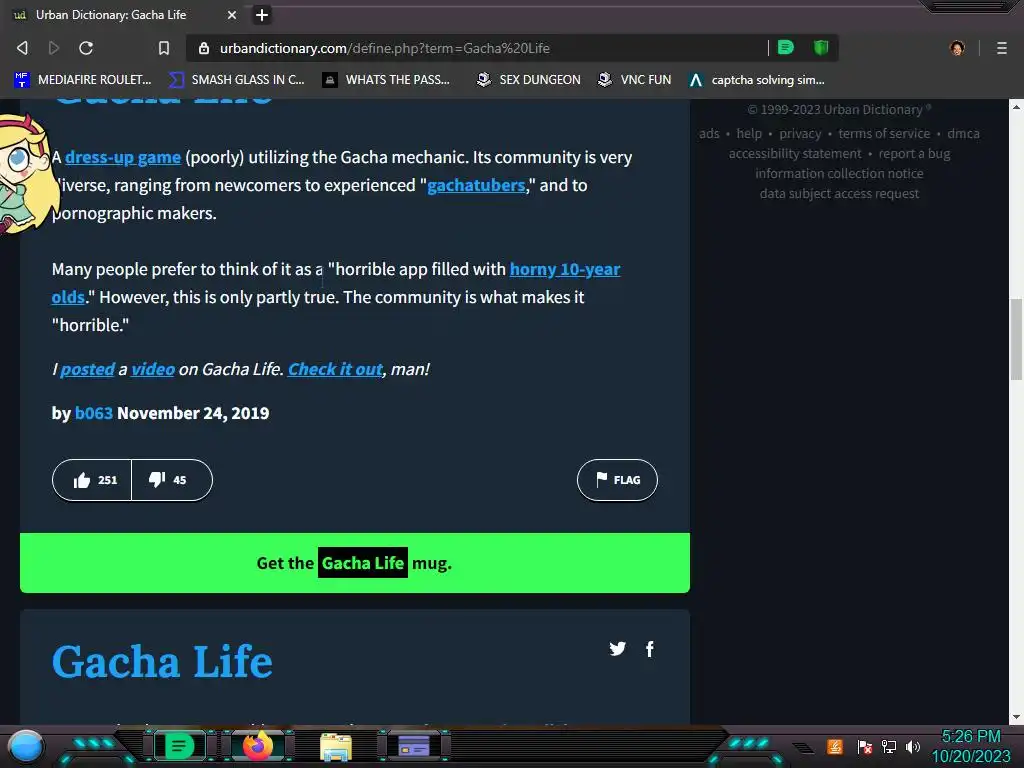Open the SMASH GLASS IN C... bookmark

pos(236,80)
